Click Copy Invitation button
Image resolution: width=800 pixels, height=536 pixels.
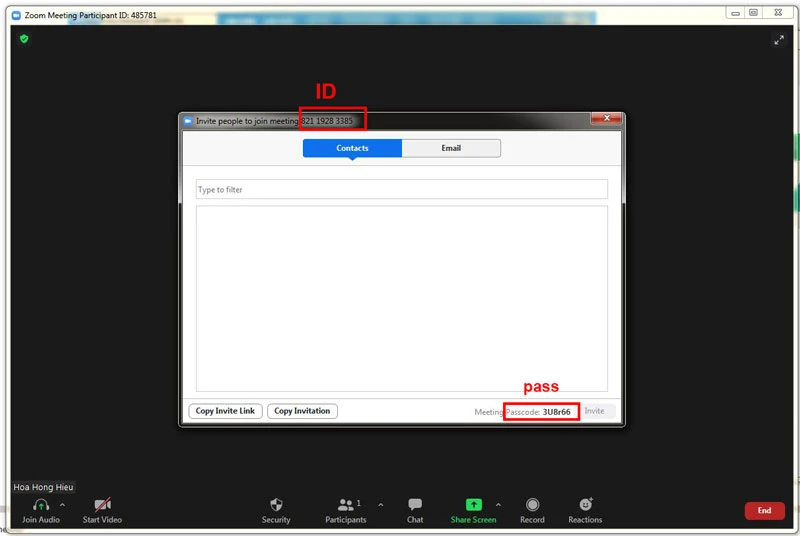[x=302, y=411]
